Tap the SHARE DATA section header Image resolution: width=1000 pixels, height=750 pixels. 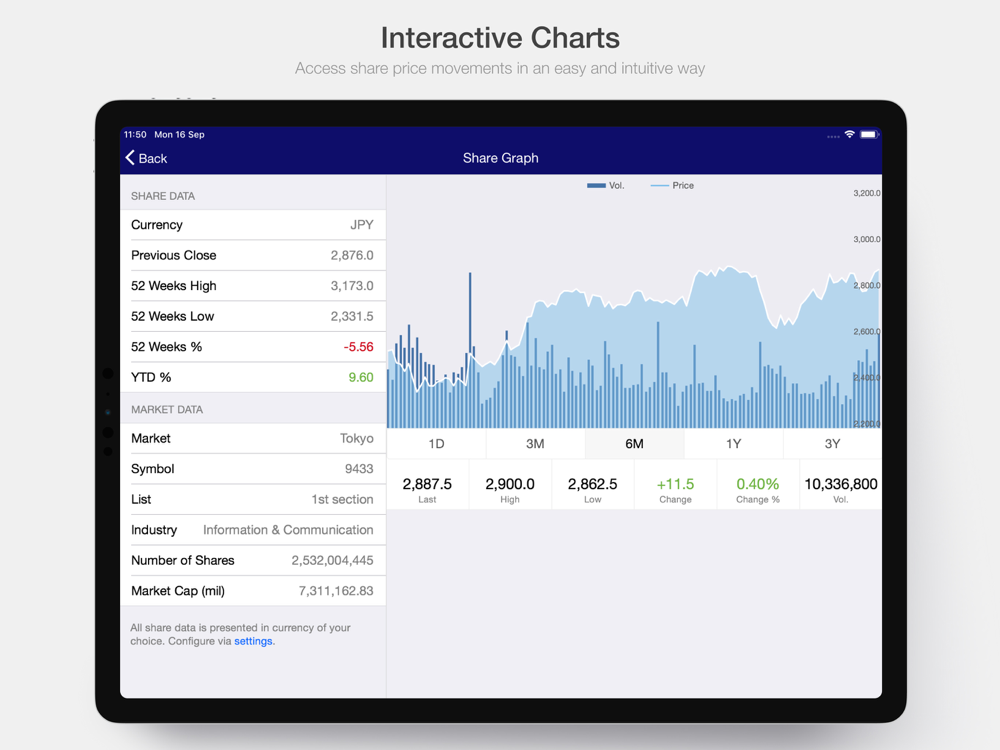tap(163, 196)
